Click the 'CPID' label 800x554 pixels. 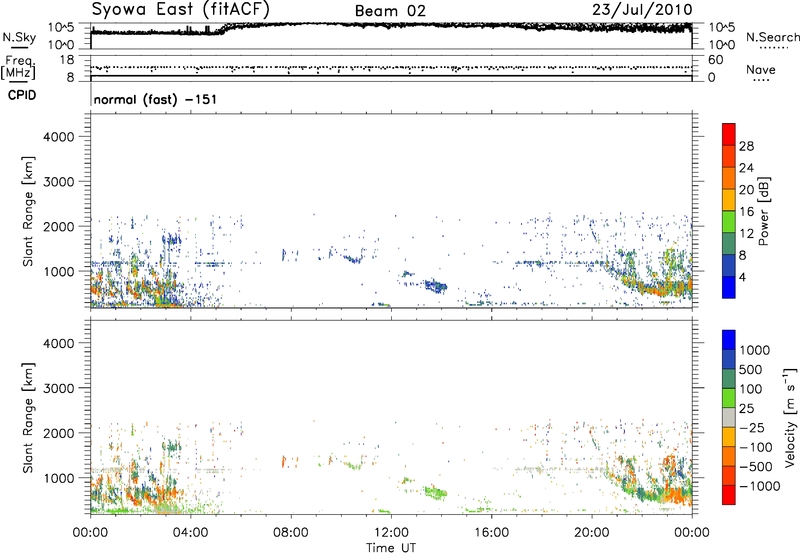pyautogui.click(x=22, y=95)
